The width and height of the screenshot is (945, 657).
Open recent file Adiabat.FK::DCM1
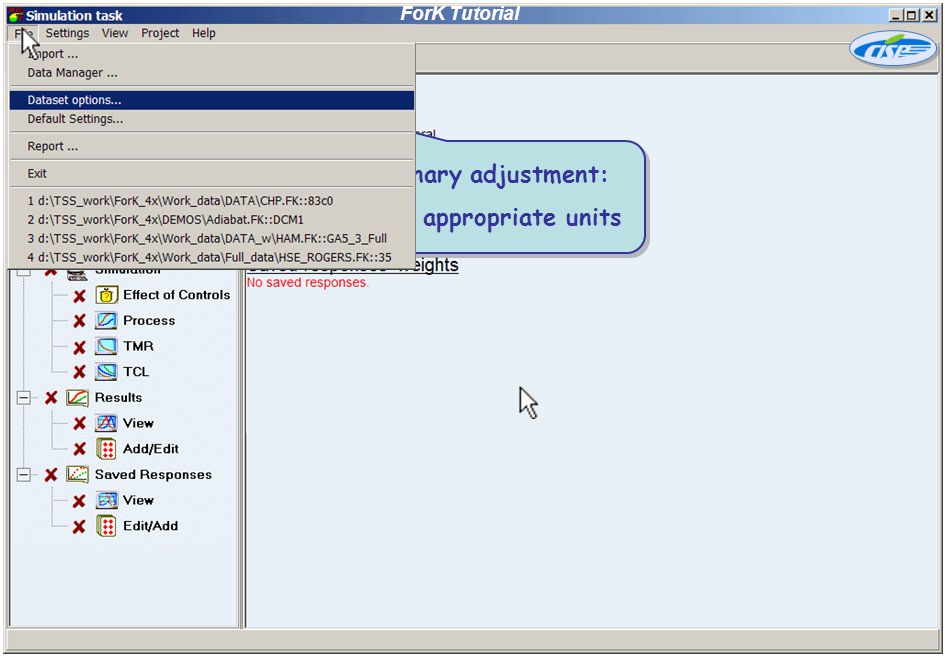pos(212,219)
